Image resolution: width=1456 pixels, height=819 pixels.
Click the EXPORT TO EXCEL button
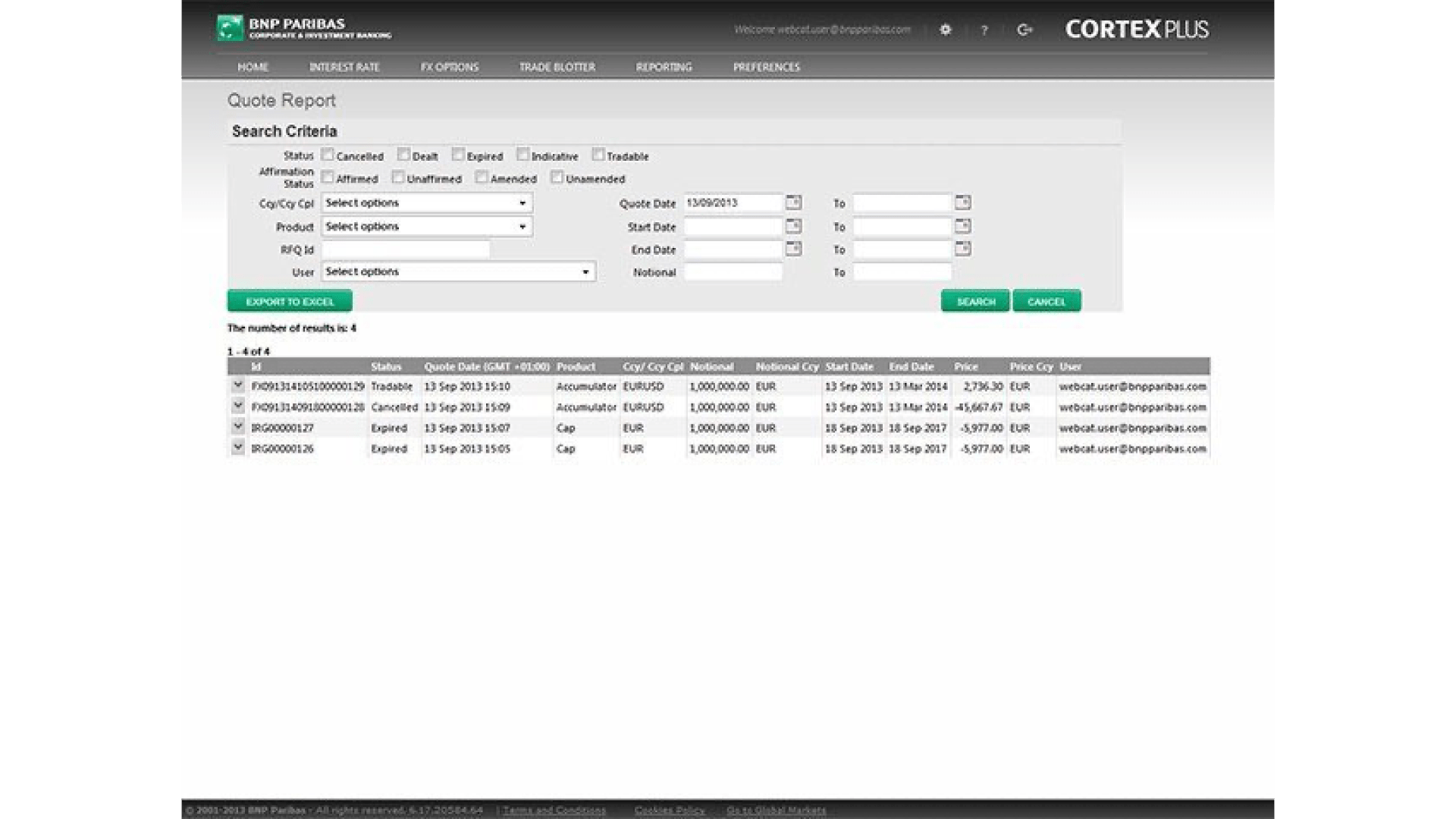click(x=290, y=300)
